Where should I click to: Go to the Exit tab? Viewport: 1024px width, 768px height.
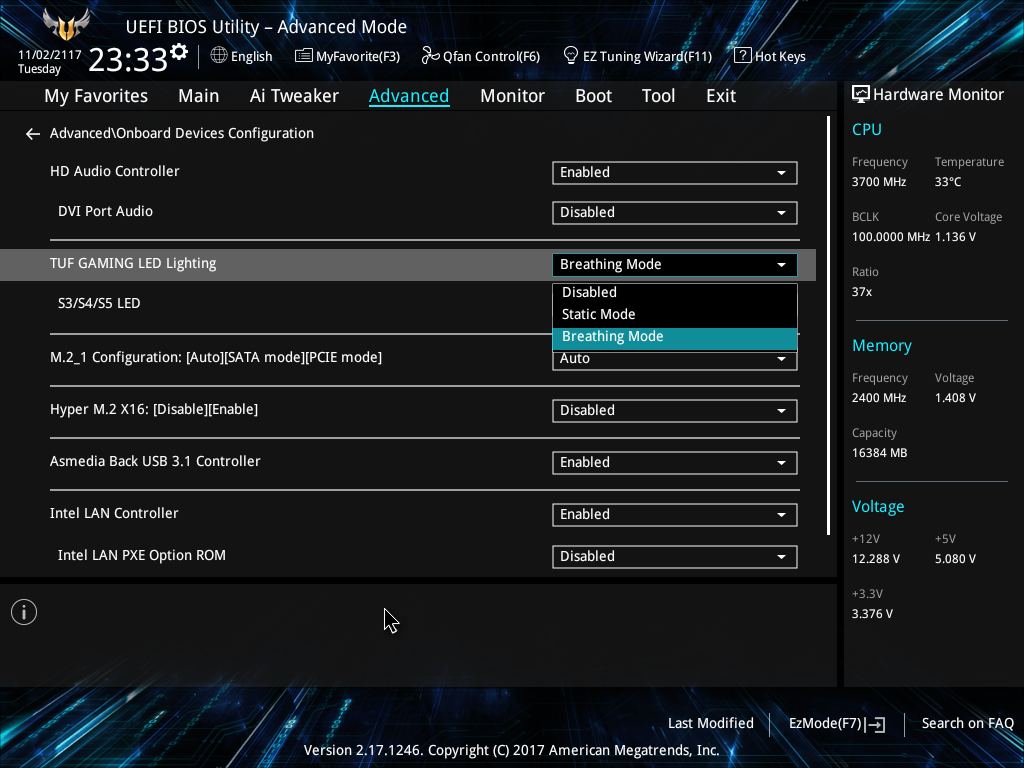click(721, 96)
